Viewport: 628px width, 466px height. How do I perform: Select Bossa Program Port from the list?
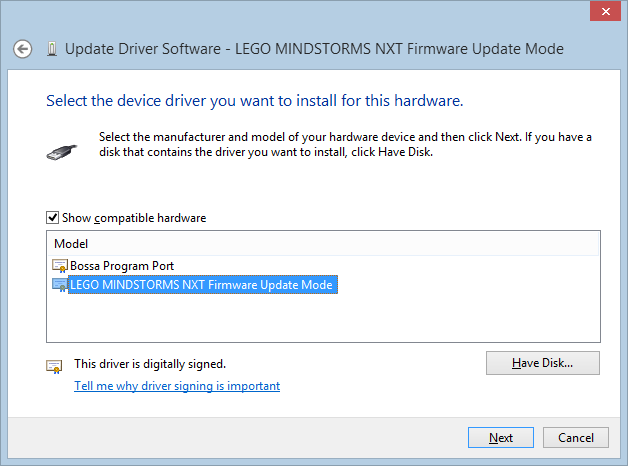pyautogui.click(x=122, y=266)
